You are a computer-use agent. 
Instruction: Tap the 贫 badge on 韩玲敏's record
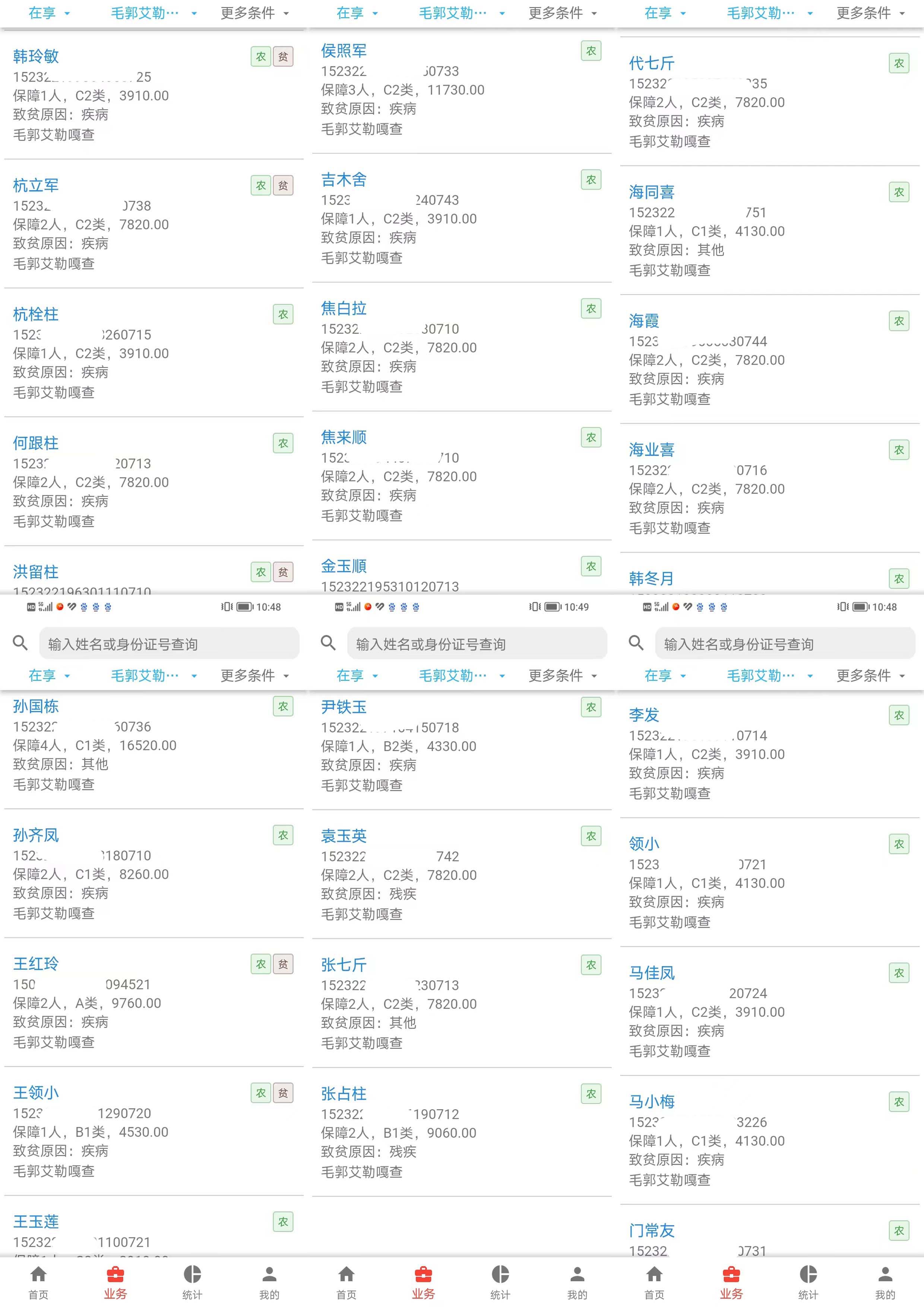tap(283, 56)
